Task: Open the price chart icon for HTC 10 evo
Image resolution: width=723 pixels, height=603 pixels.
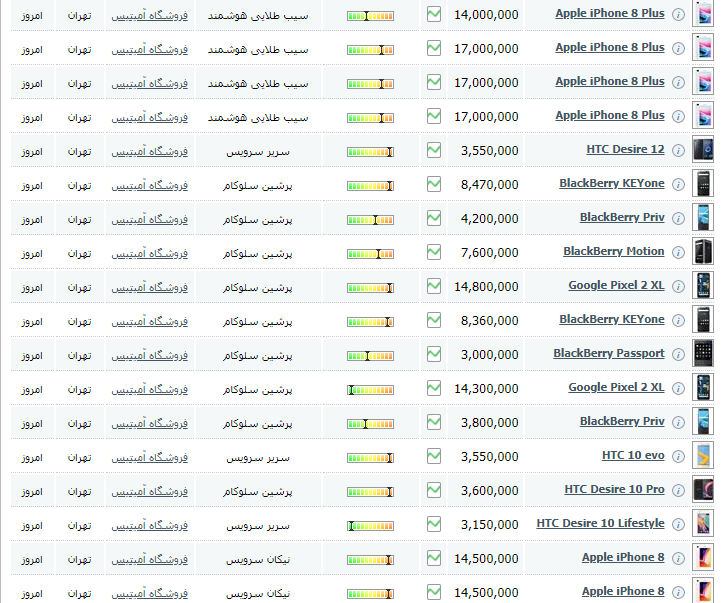Action: (x=434, y=455)
